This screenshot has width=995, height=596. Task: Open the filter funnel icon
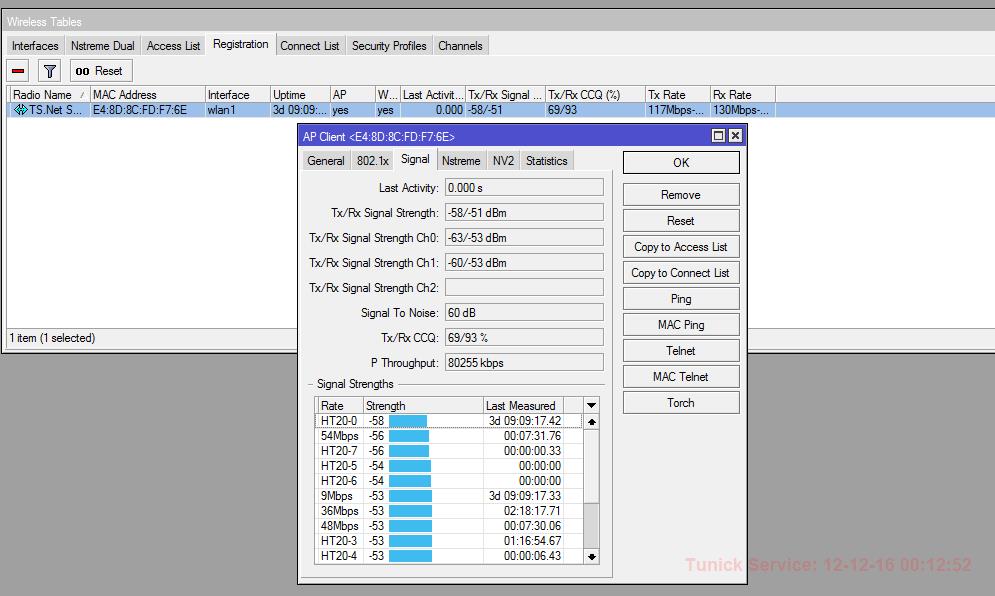[49, 71]
